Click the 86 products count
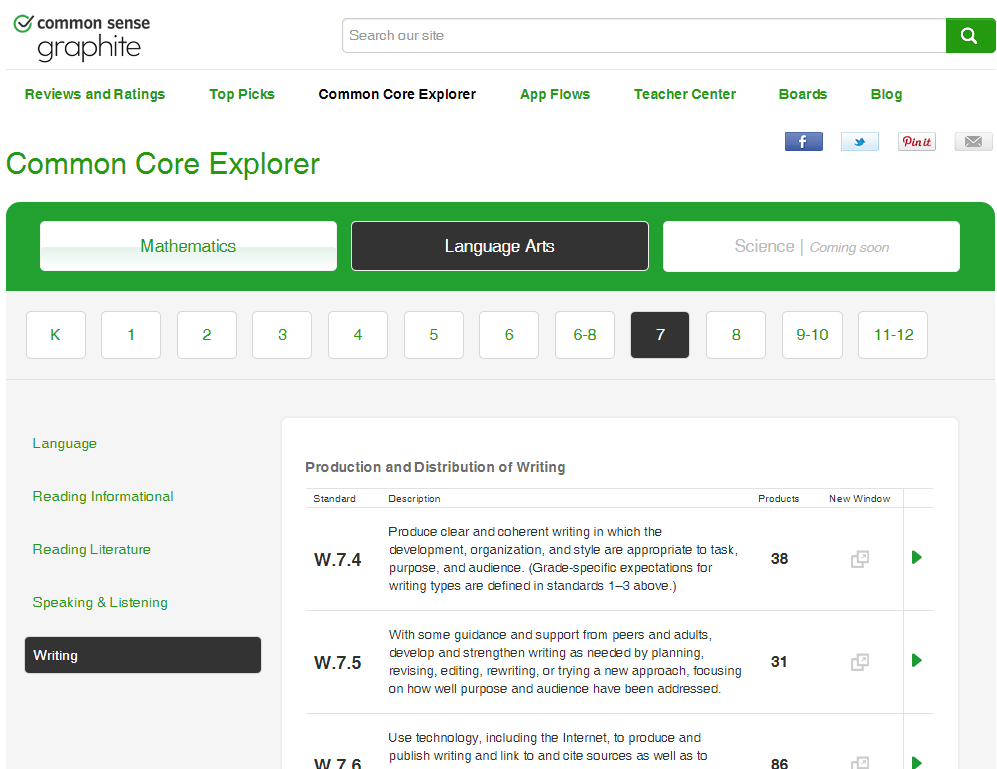 [x=780, y=763]
